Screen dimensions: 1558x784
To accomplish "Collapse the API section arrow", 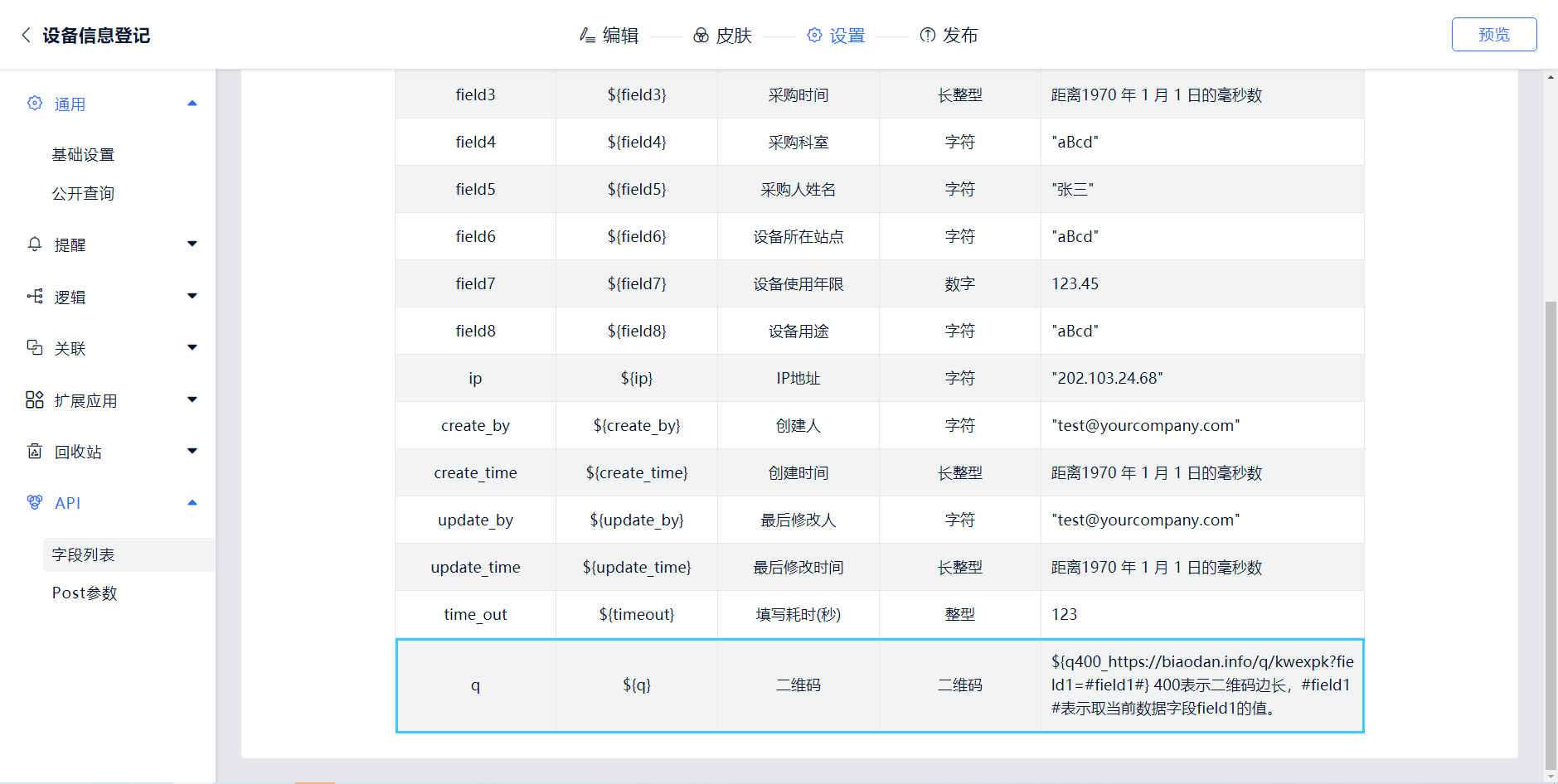I will [192, 503].
